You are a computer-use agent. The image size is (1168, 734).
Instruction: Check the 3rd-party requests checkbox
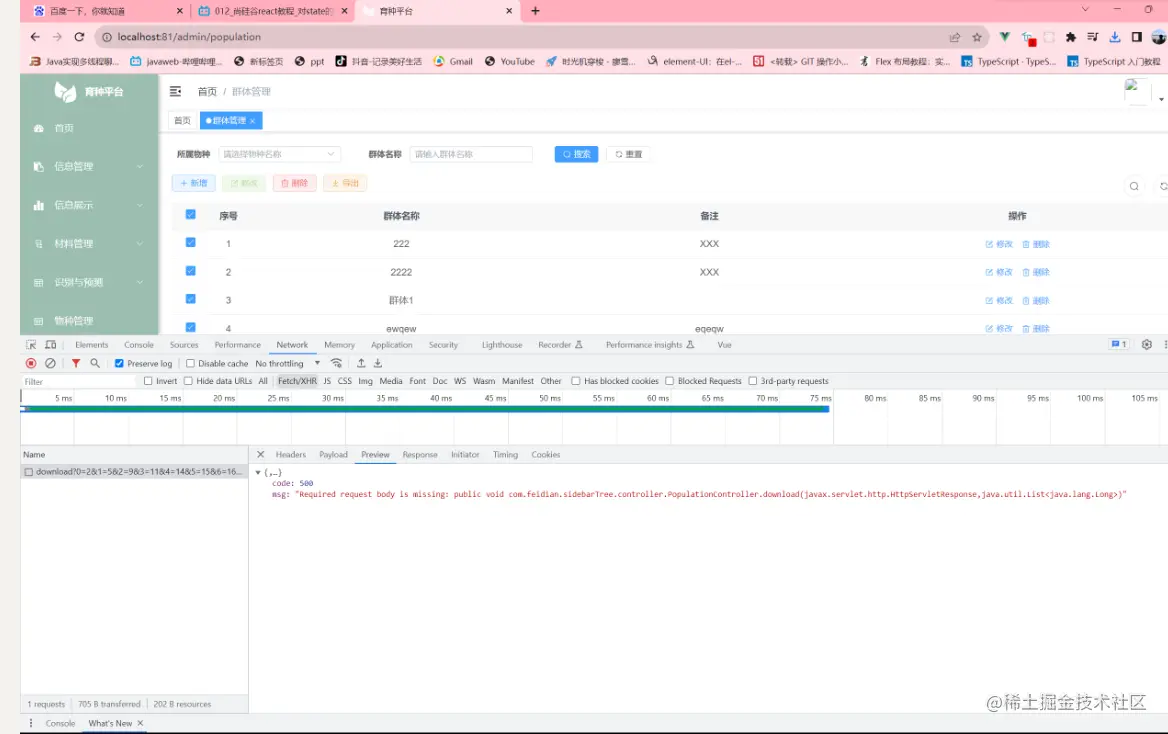752,381
